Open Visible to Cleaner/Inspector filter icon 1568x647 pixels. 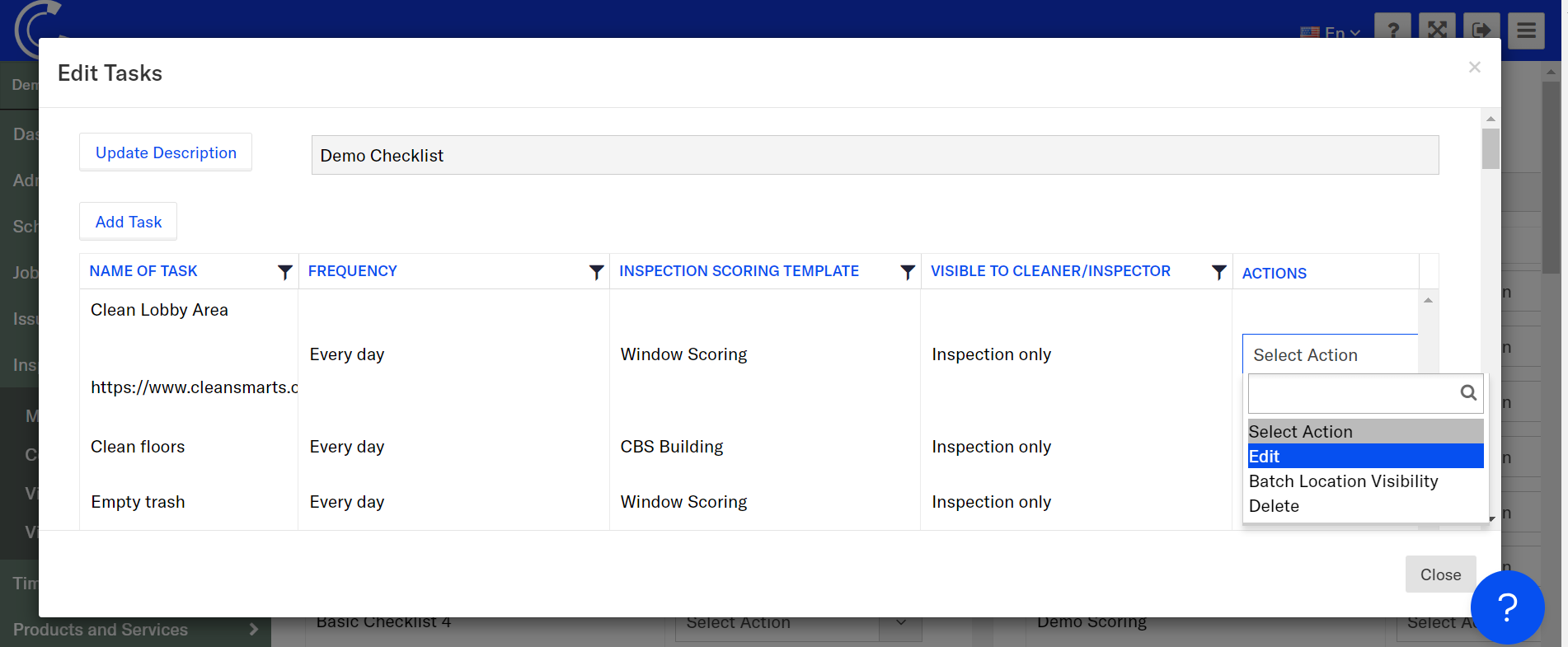[1218, 272]
